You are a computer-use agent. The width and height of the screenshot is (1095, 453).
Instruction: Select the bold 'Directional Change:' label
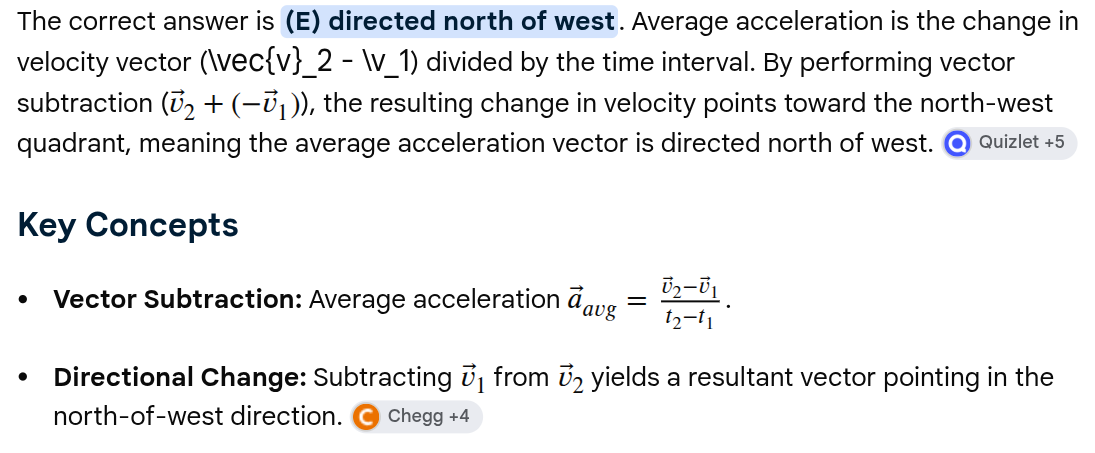click(180, 378)
